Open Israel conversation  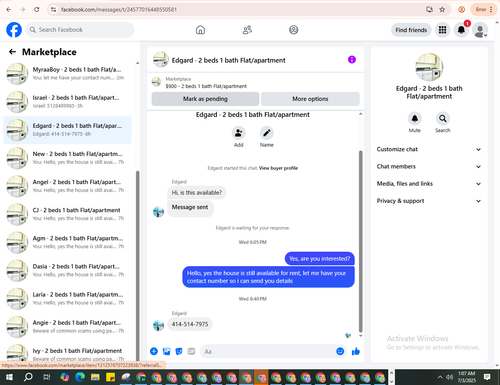coord(67,102)
